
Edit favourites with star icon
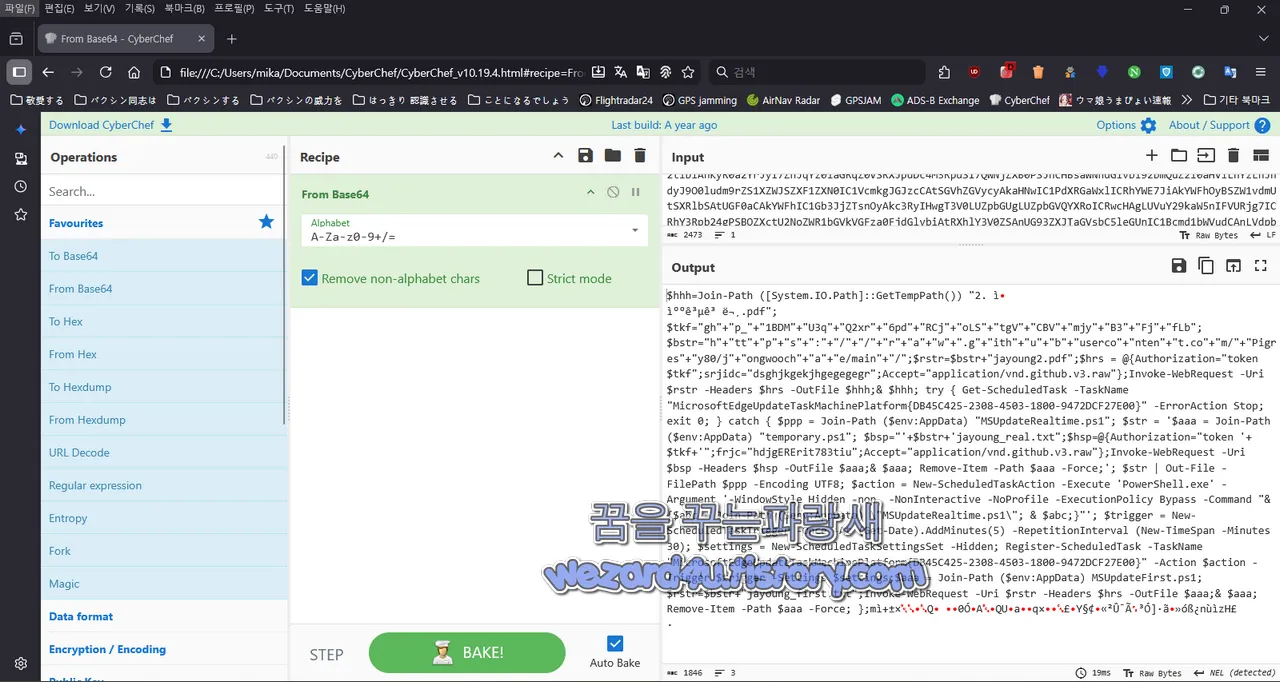(x=266, y=222)
